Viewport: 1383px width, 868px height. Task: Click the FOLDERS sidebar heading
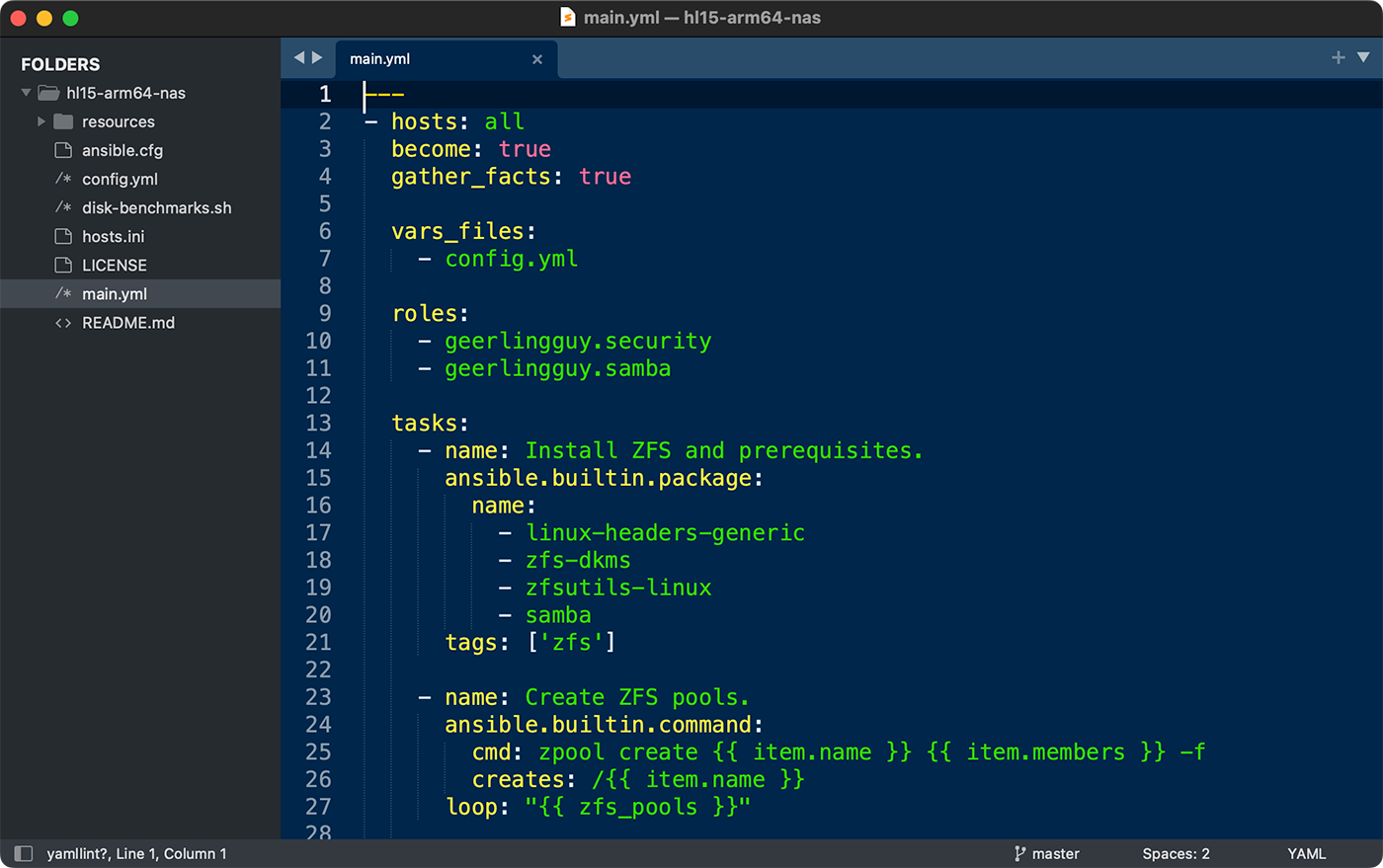point(60,64)
